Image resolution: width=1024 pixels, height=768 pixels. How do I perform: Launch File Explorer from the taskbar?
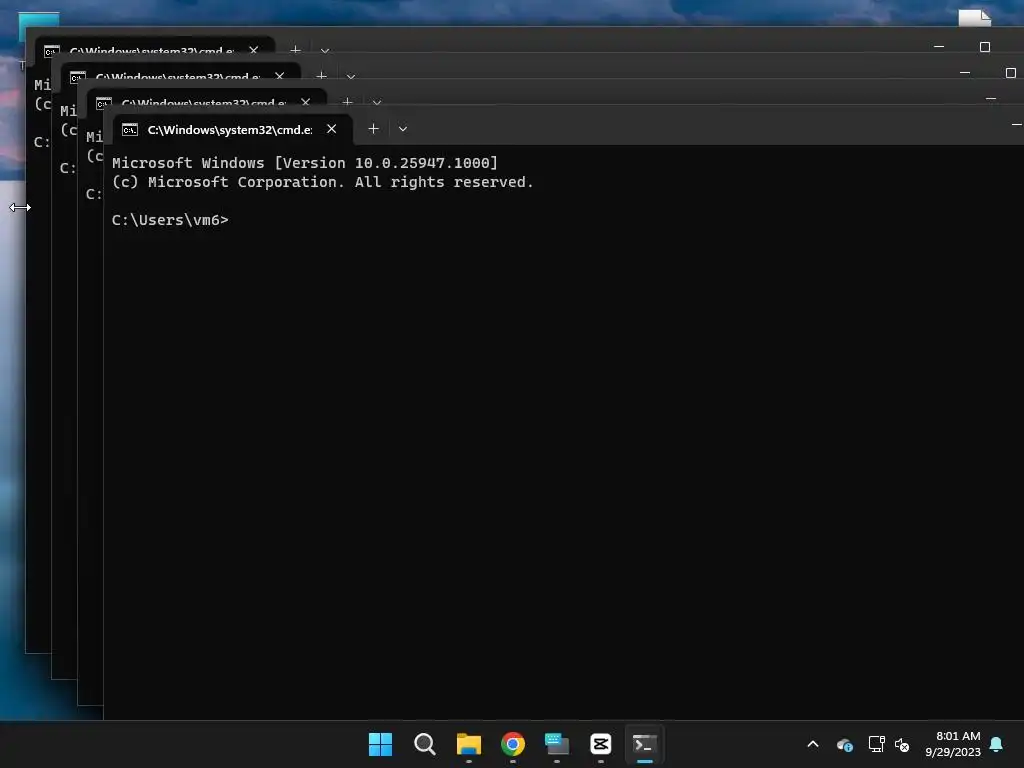click(x=469, y=744)
